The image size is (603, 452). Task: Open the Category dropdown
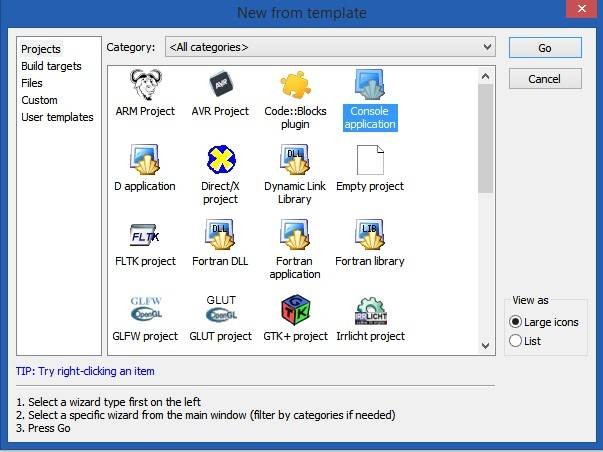[330, 47]
